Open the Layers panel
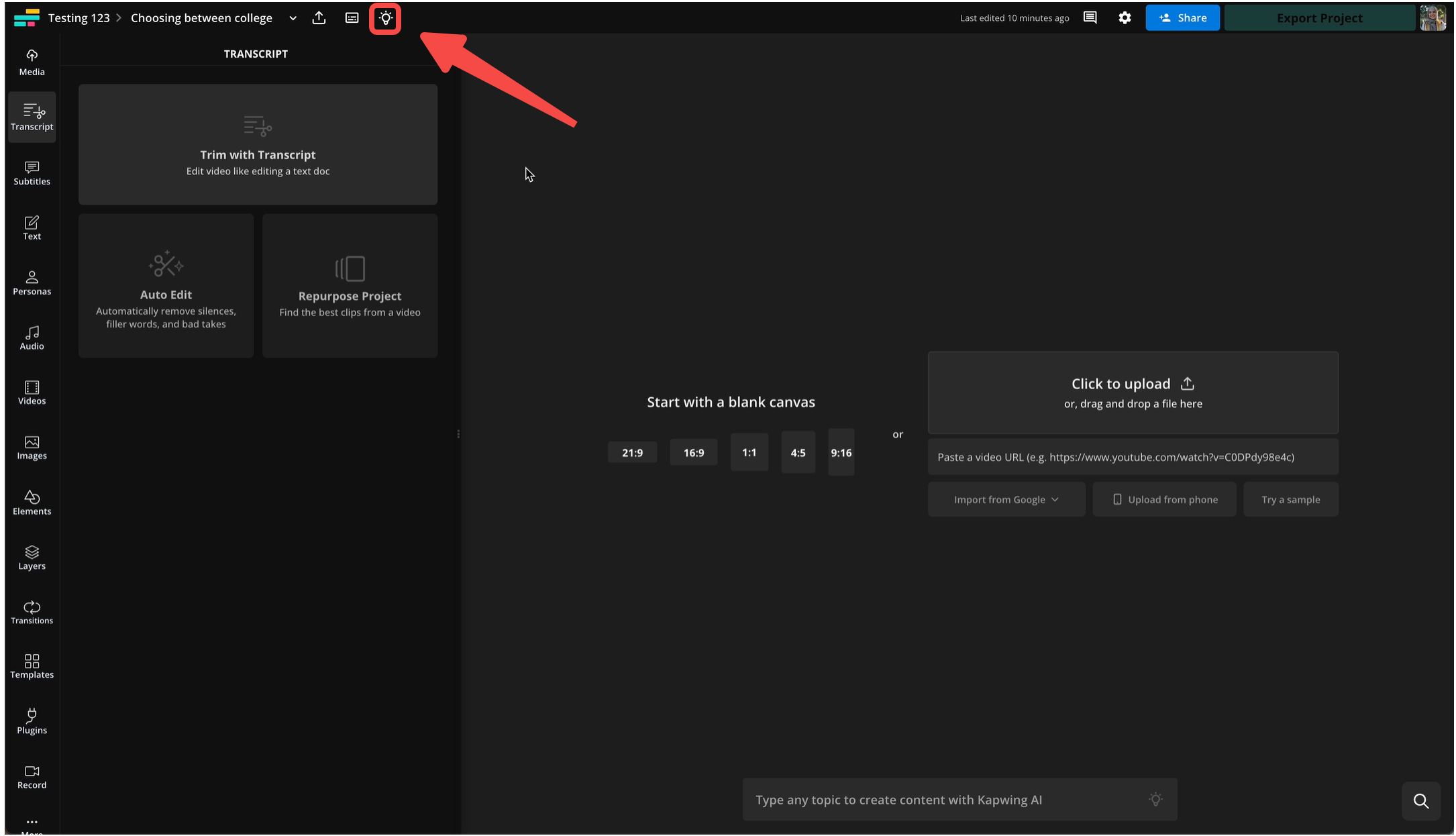This screenshot has height=836, width=1456. tap(32, 557)
